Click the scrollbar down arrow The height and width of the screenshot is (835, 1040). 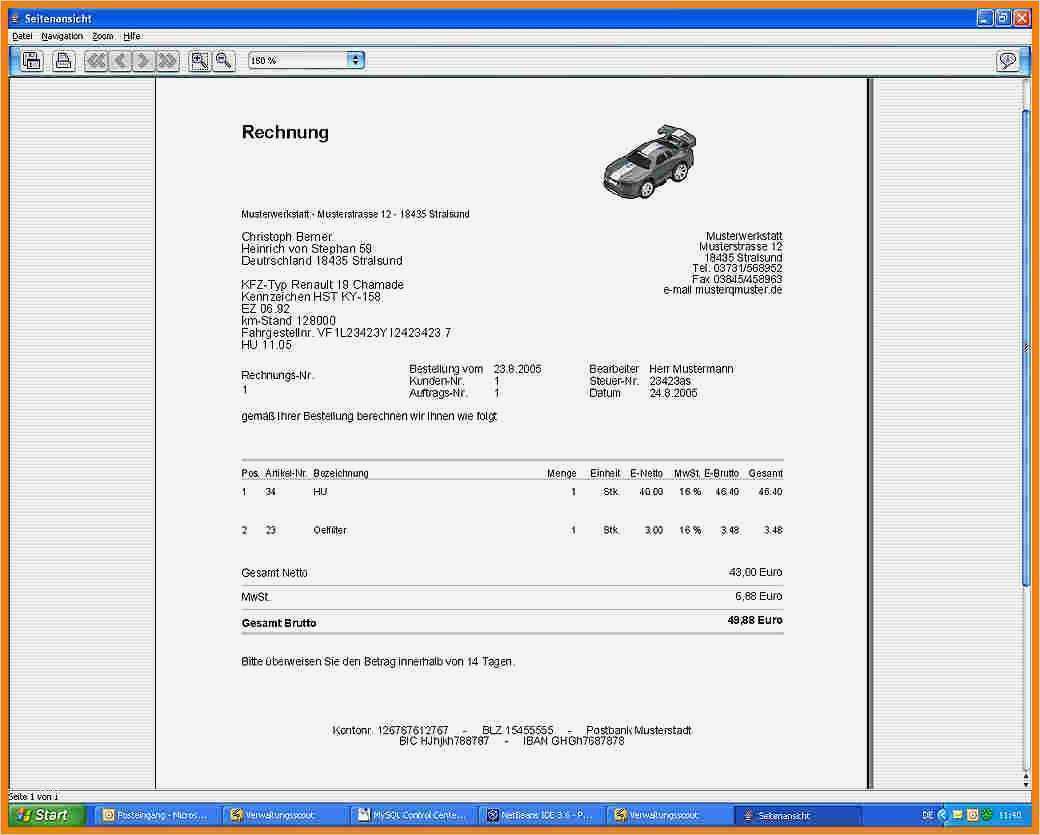(x=1026, y=783)
